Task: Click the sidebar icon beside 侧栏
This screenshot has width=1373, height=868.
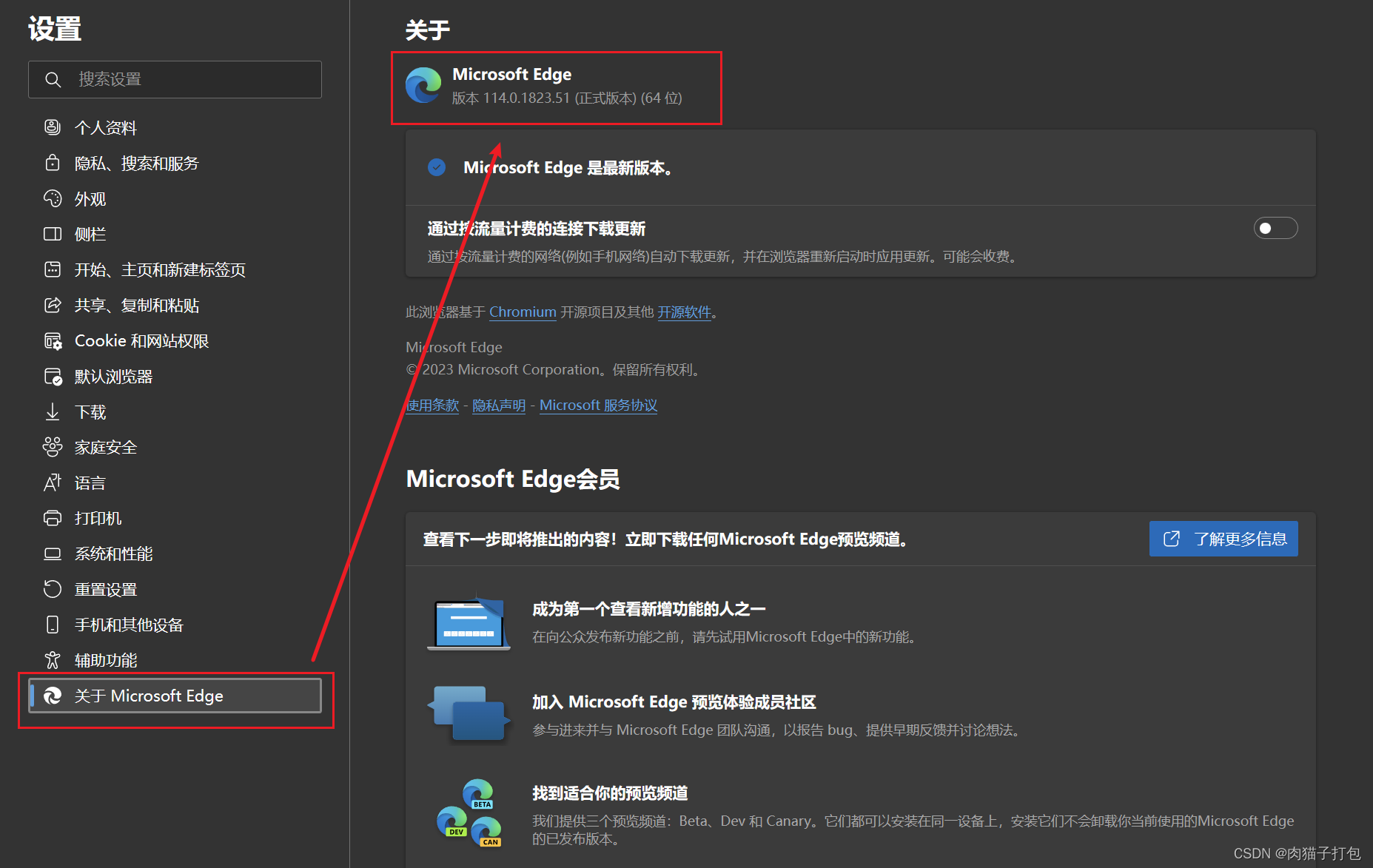Action: (53, 234)
